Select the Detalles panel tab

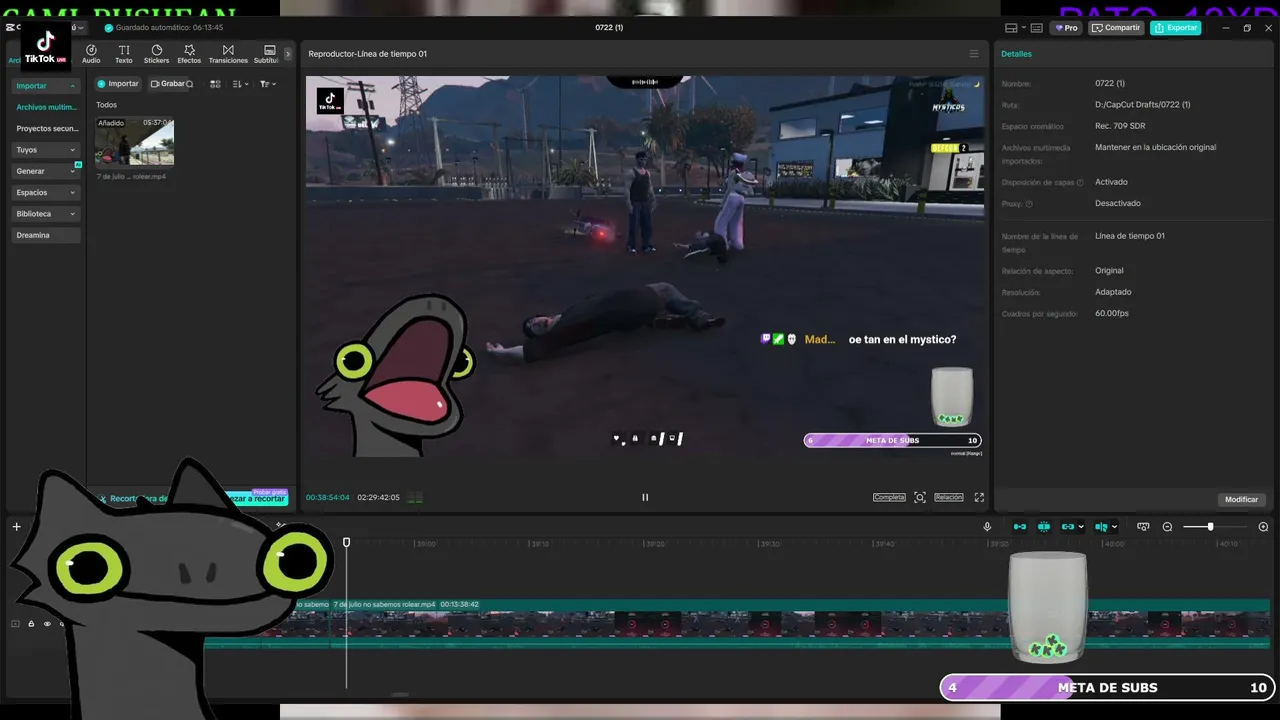pyautogui.click(x=1016, y=54)
